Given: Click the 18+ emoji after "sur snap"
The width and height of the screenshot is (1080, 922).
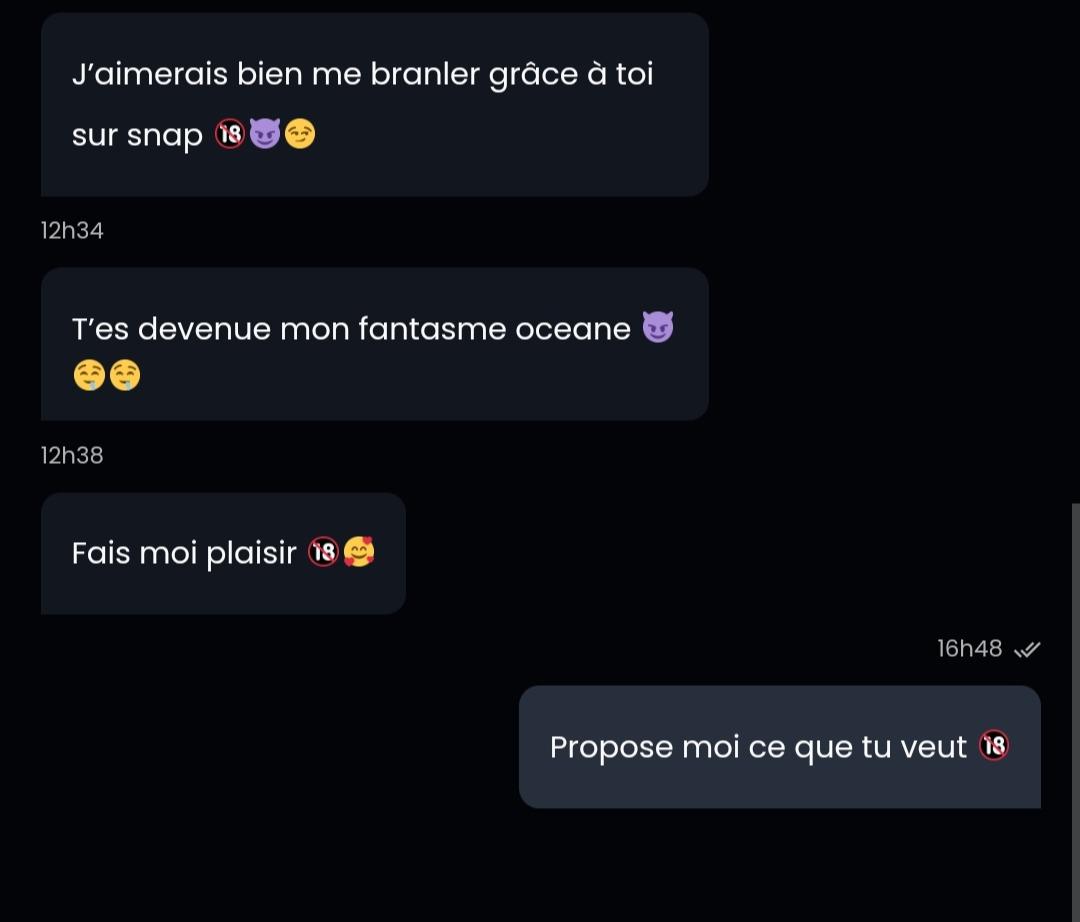Looking at the screenshot, I should pyautogui.click(x=230, y=134).
